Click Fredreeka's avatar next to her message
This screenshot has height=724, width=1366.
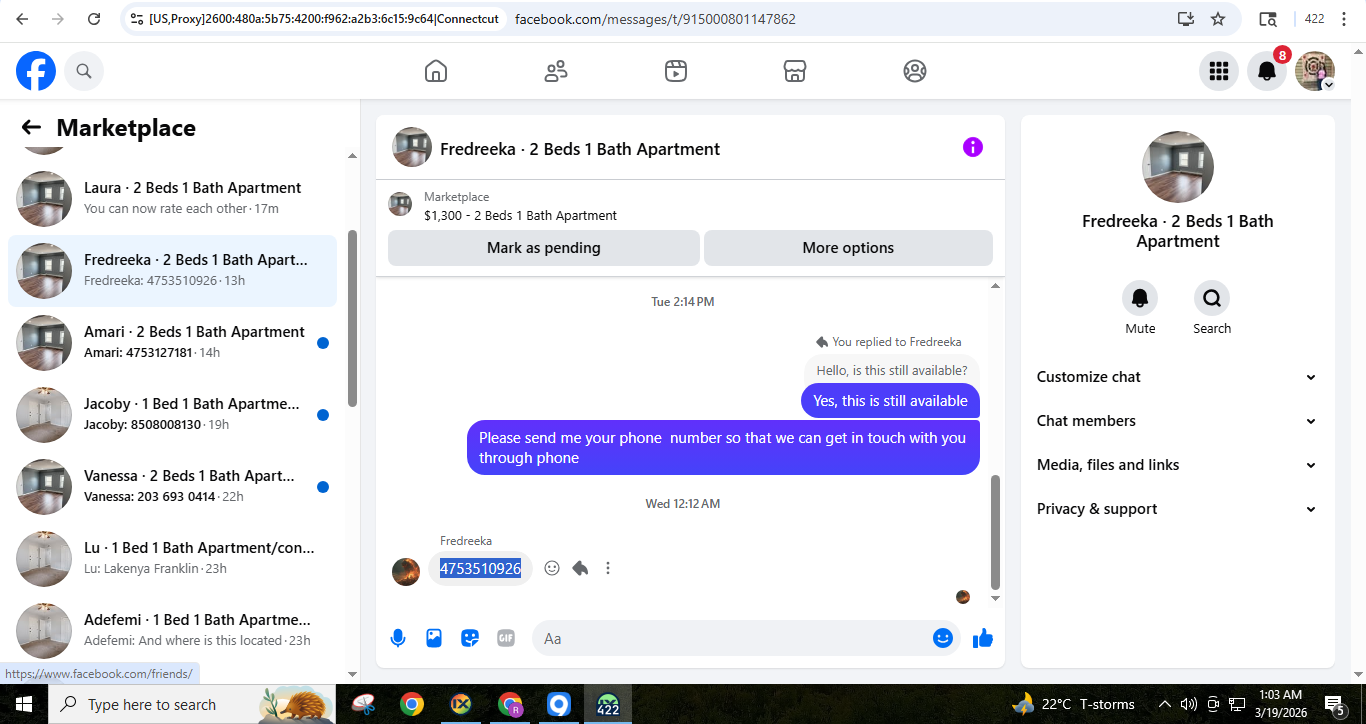click(x=406, y=572)
